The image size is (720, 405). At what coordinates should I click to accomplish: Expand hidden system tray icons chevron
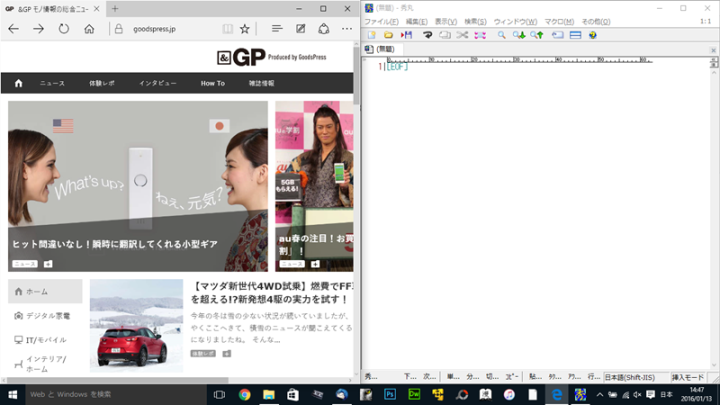[600, 394]
